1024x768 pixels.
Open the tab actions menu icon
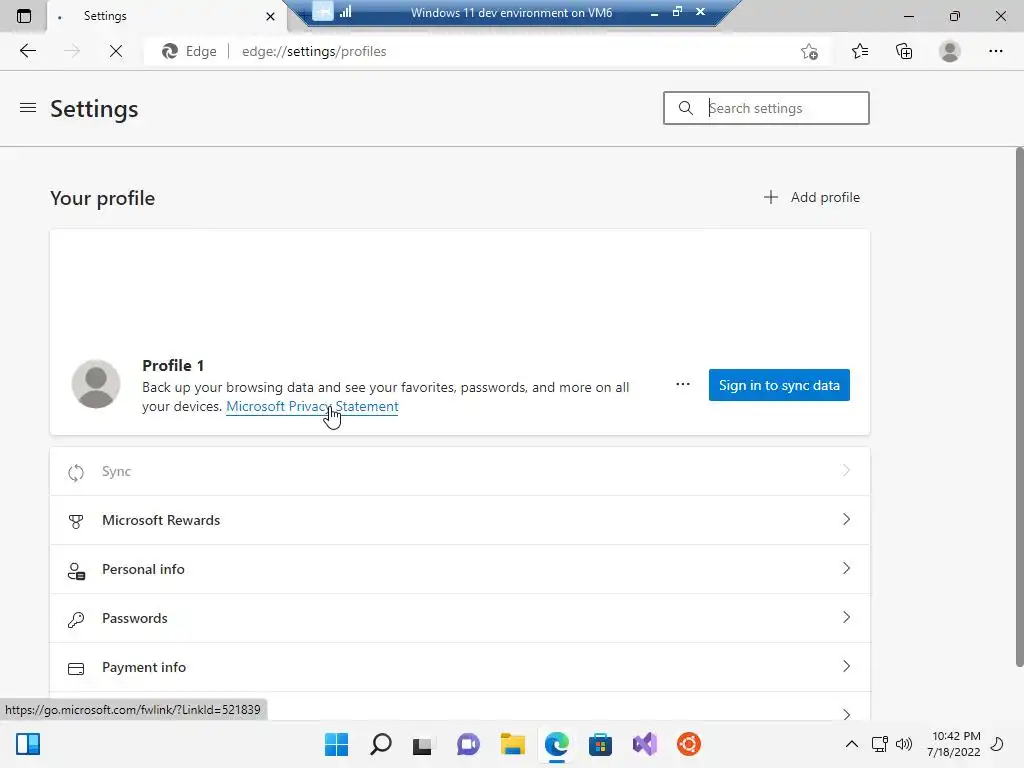(x=24, y=16)
